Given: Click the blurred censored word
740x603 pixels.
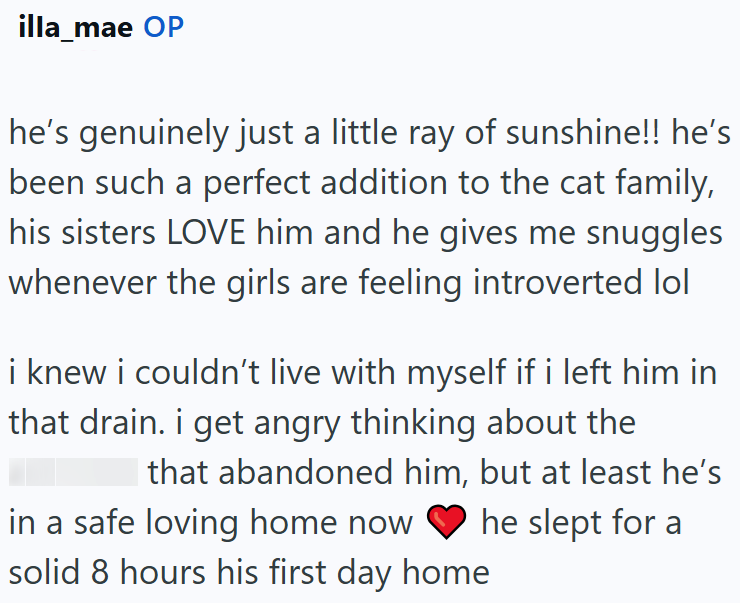Looking at the screenshot, I should pos(74,471).
